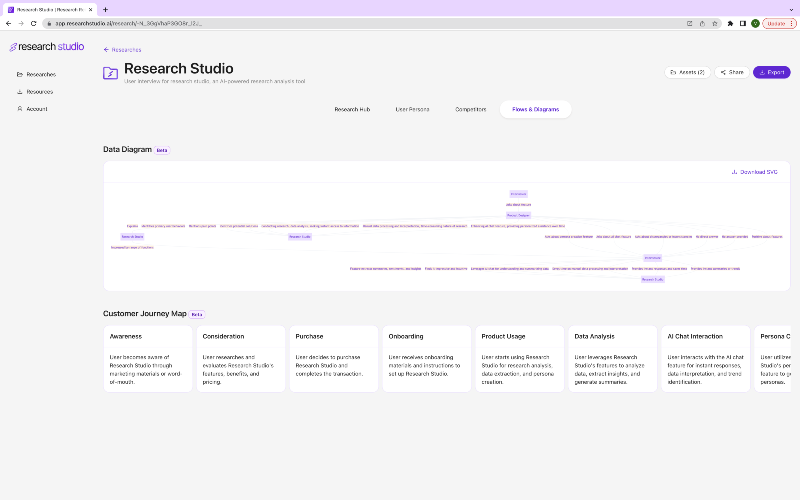Bookmark the page with the star icon

pos(714,23)
